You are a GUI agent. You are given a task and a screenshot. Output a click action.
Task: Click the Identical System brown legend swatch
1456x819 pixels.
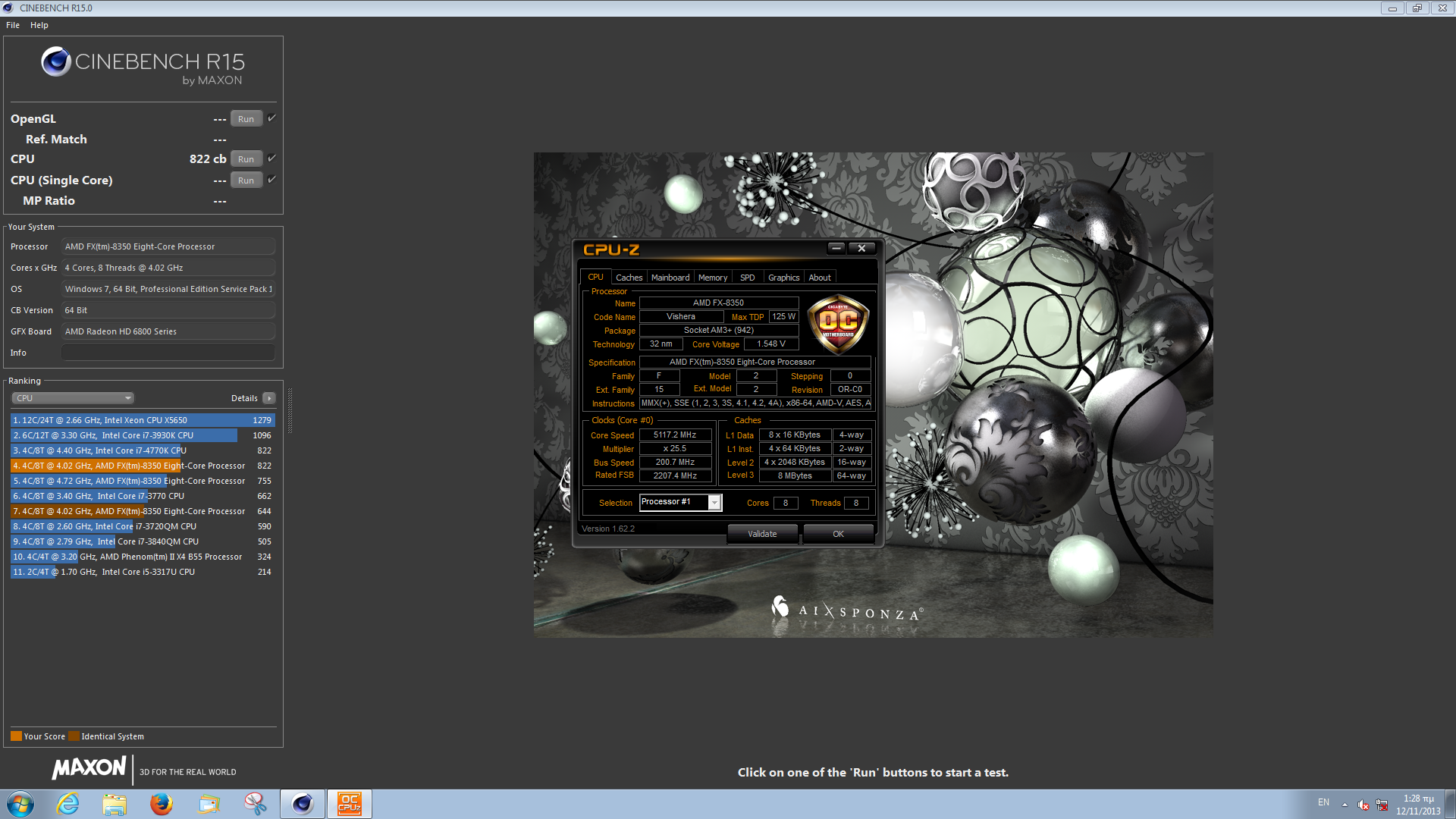point(74,736)
